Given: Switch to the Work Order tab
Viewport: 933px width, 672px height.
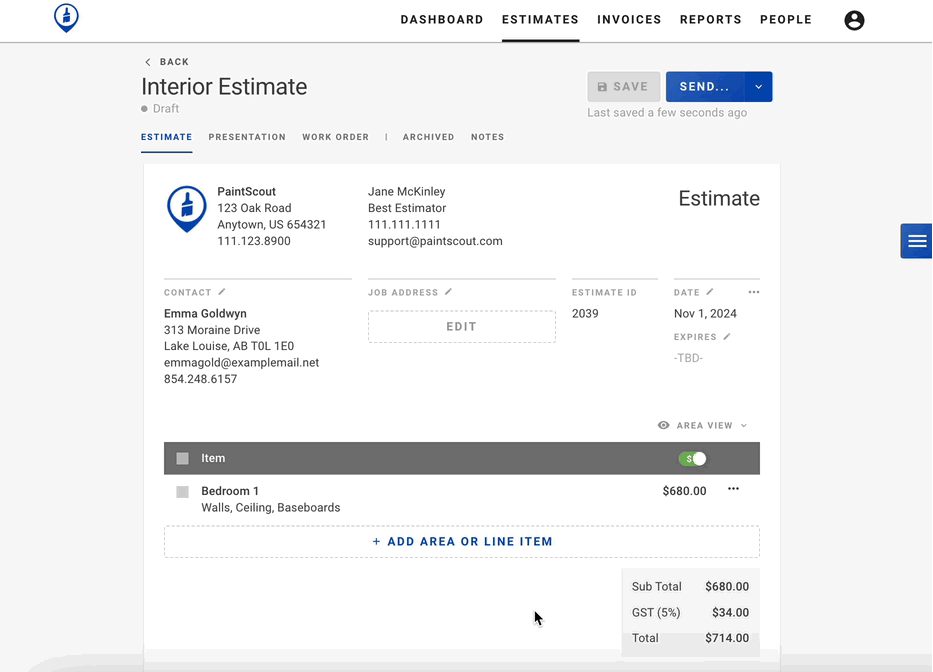Looking at the screenshot, I should click(336, 137).
